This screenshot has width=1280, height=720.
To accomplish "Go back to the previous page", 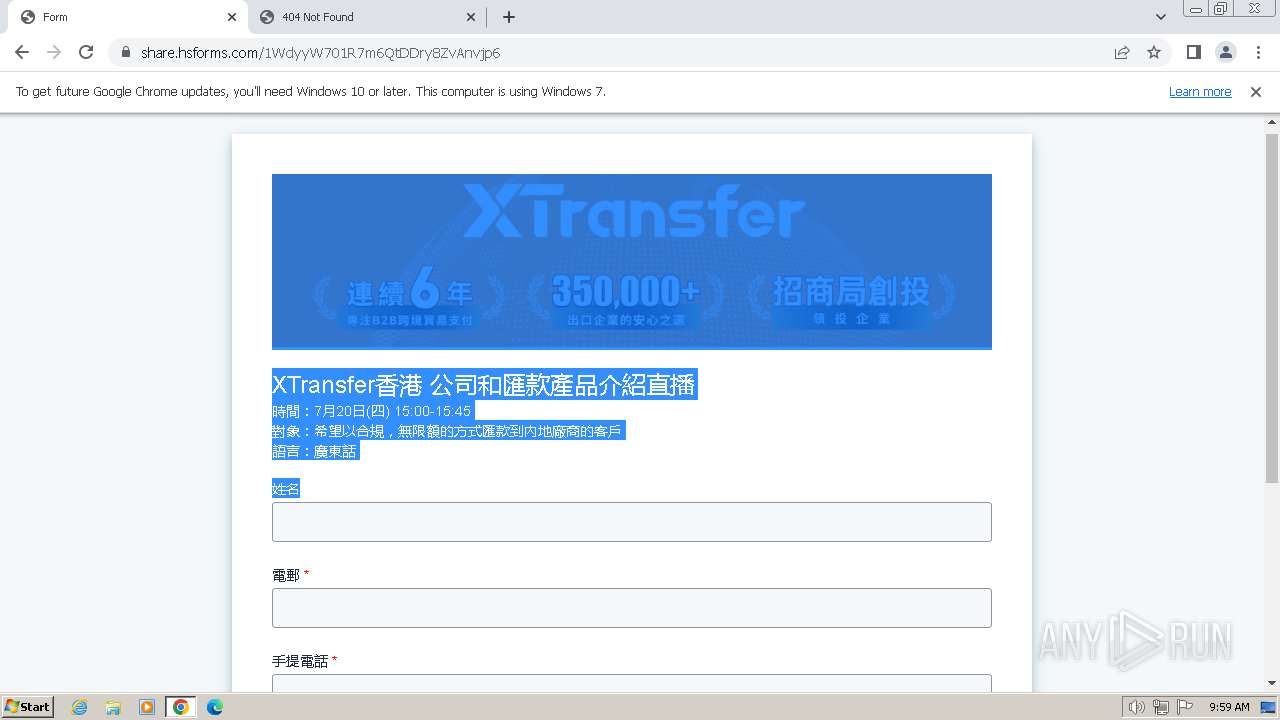I will (22, 53).
